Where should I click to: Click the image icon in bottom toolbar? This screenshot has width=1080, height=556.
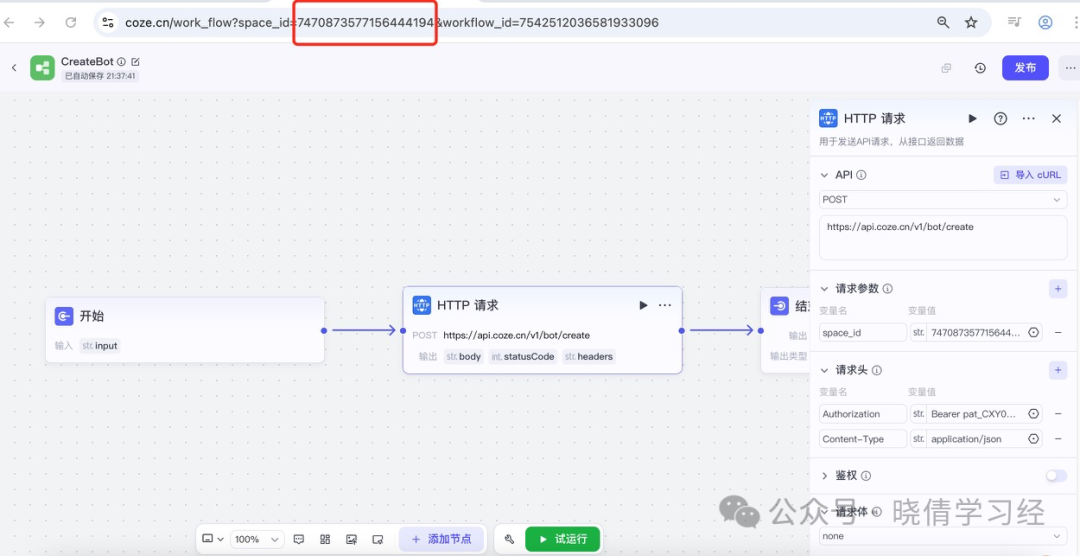pyautogui.click(x=351, y=539)
